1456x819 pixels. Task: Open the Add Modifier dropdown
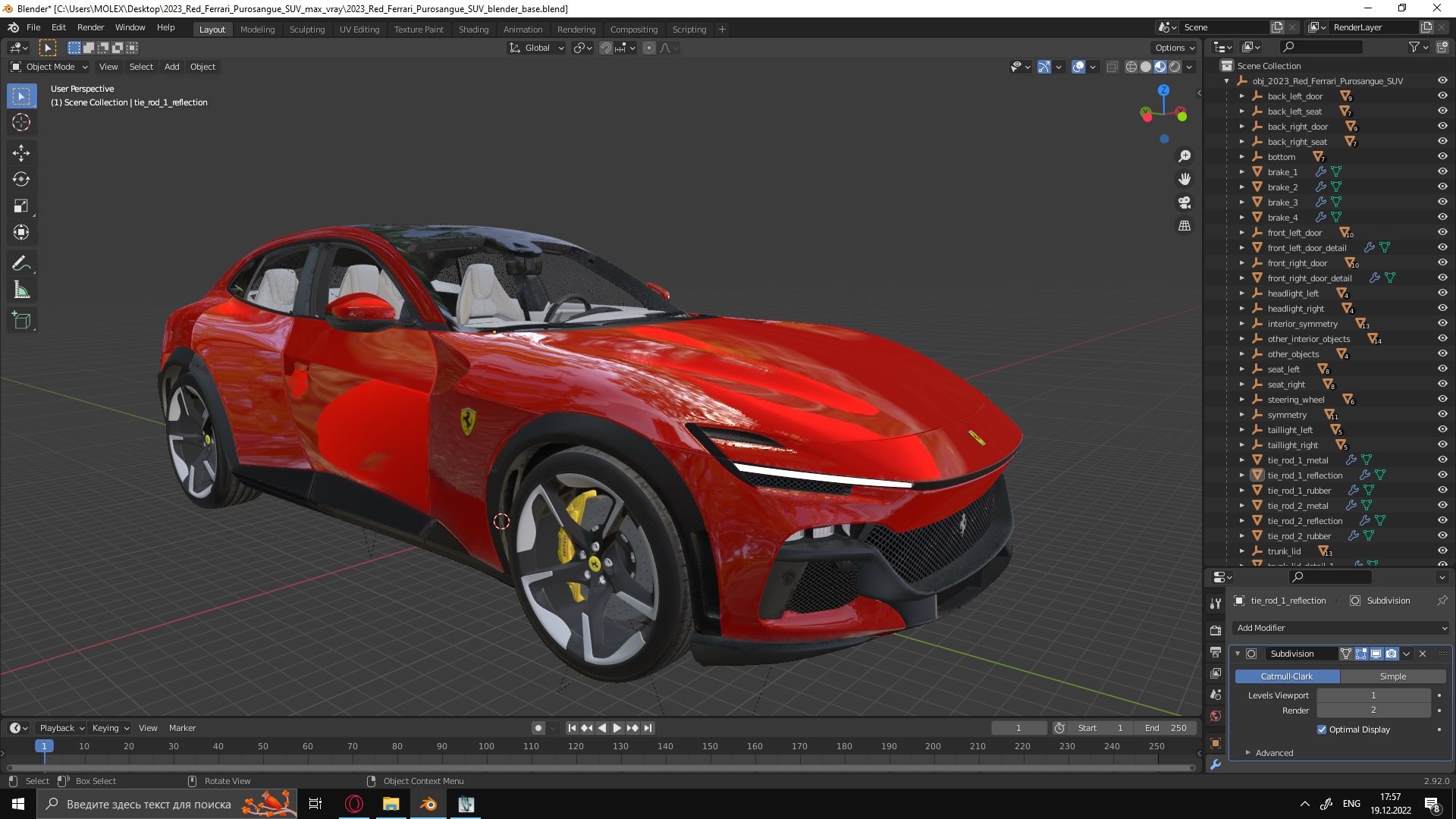coord(1341,628)
